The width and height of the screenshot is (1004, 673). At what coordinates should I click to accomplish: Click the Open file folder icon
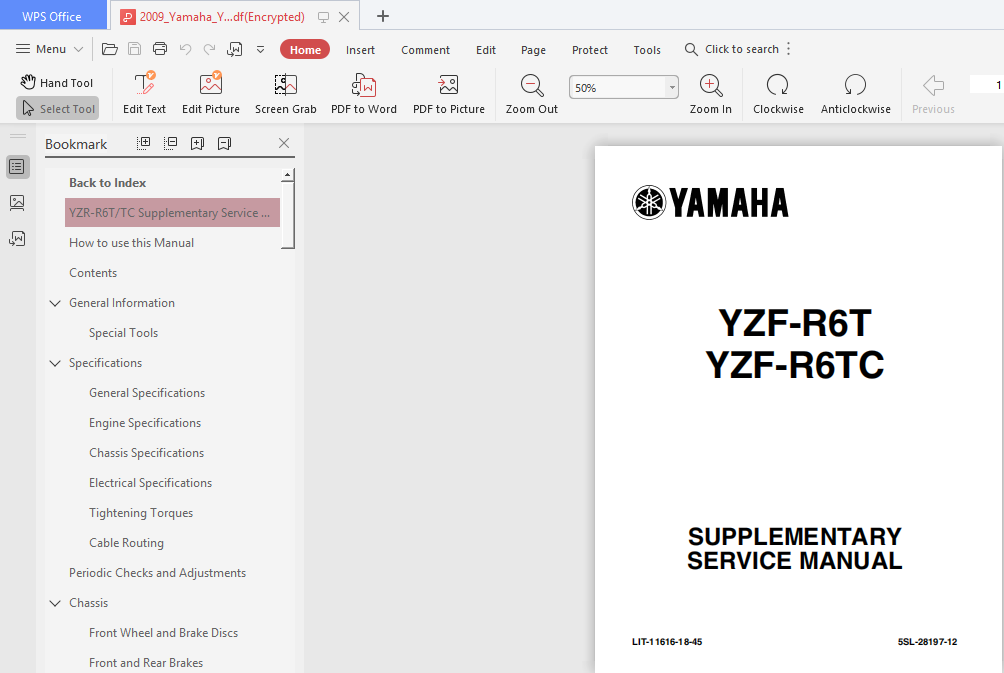point(109,49)
